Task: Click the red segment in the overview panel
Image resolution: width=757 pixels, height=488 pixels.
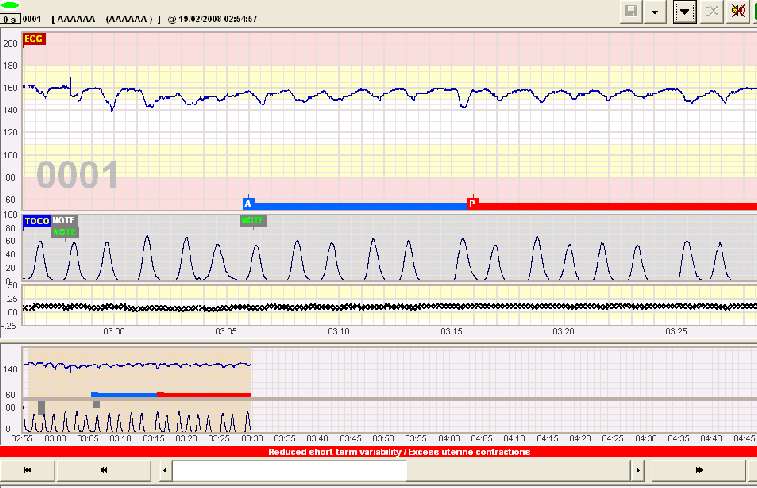Action: pos(204,394)
